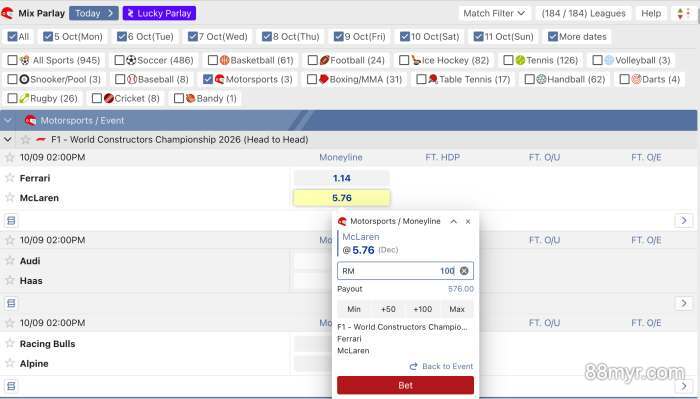The image size is (700, 399).
Task: Close the Motorsports Moneyline bet slip
Action: tap(468, 221)
